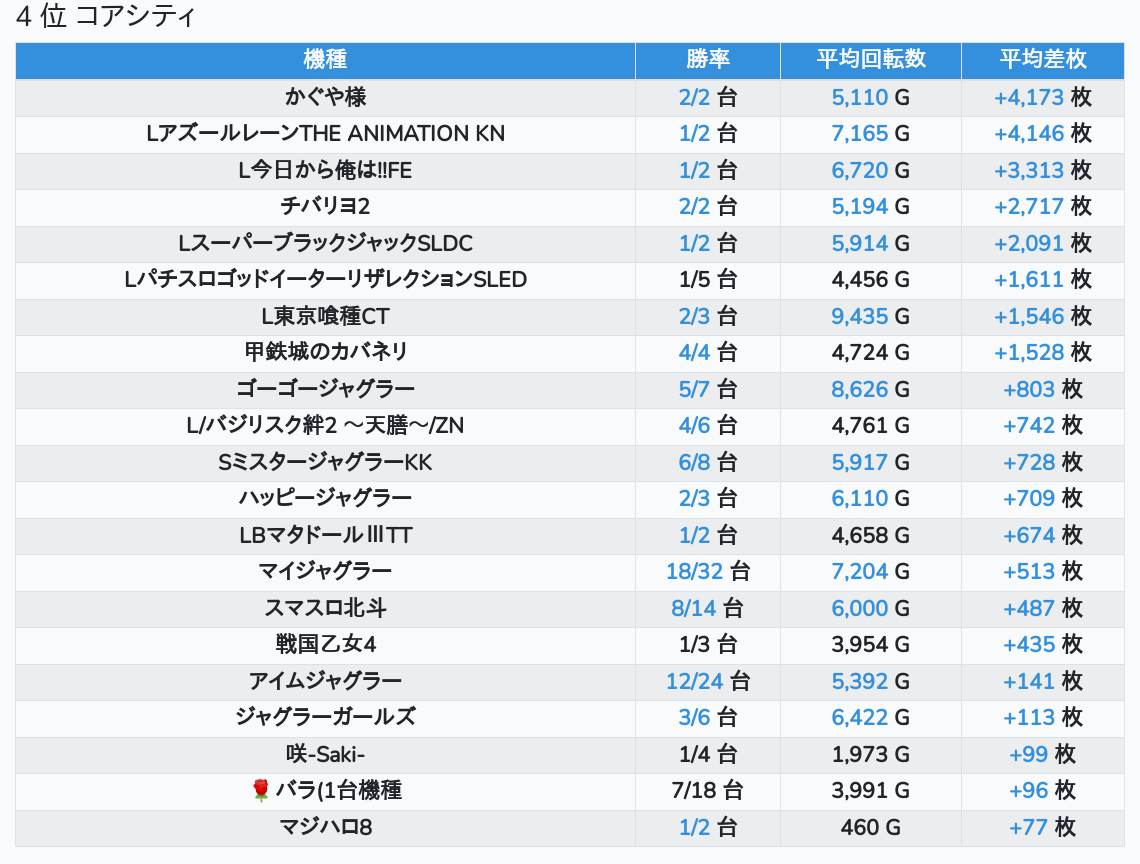Click average difference +1,546 枚
The height and width of the screenshot is (864, 1140).
click(x=1043, y=316)
